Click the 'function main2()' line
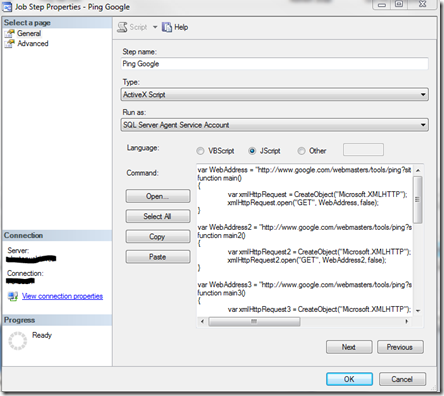 tap(221, 236)
